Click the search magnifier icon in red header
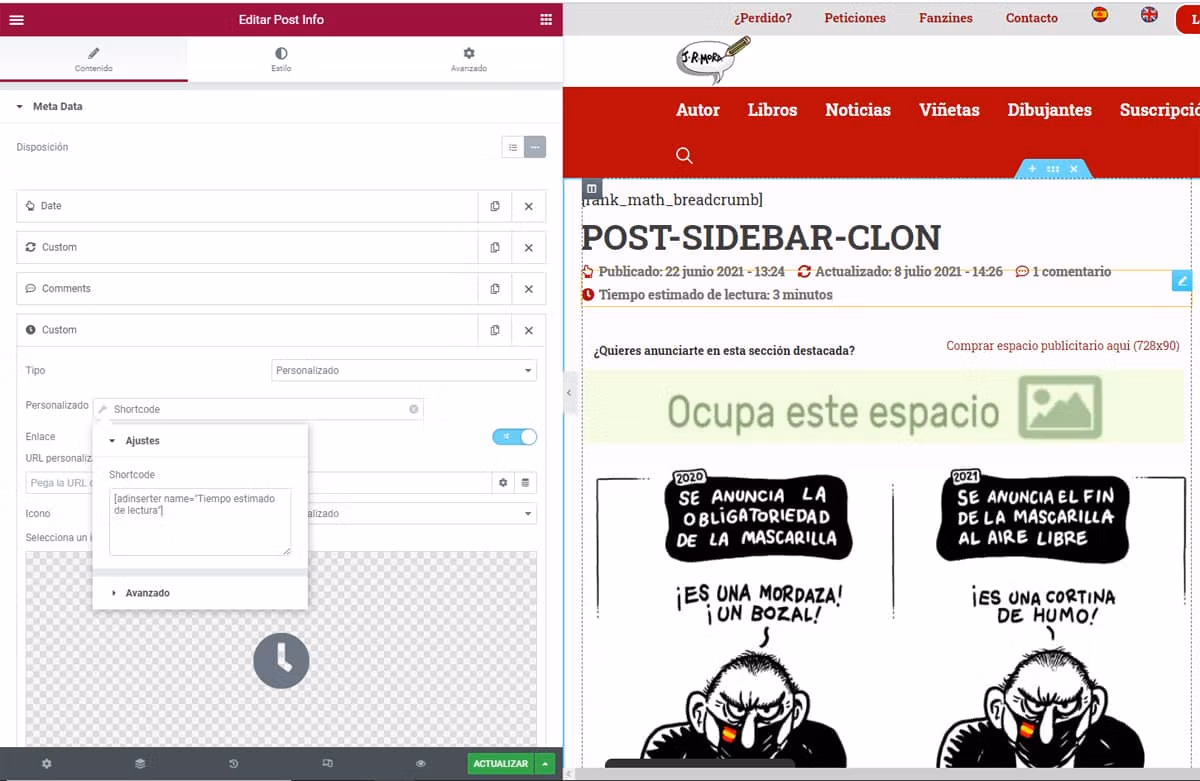The height and width of the screenshot is (781, 1200). coord(684,155)
